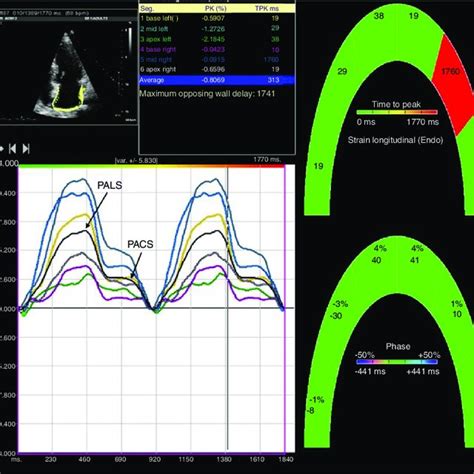Viewport: 474px width, 474px height.
Task: Click the 1380 tick on the time axis
Action: point(224,459)
